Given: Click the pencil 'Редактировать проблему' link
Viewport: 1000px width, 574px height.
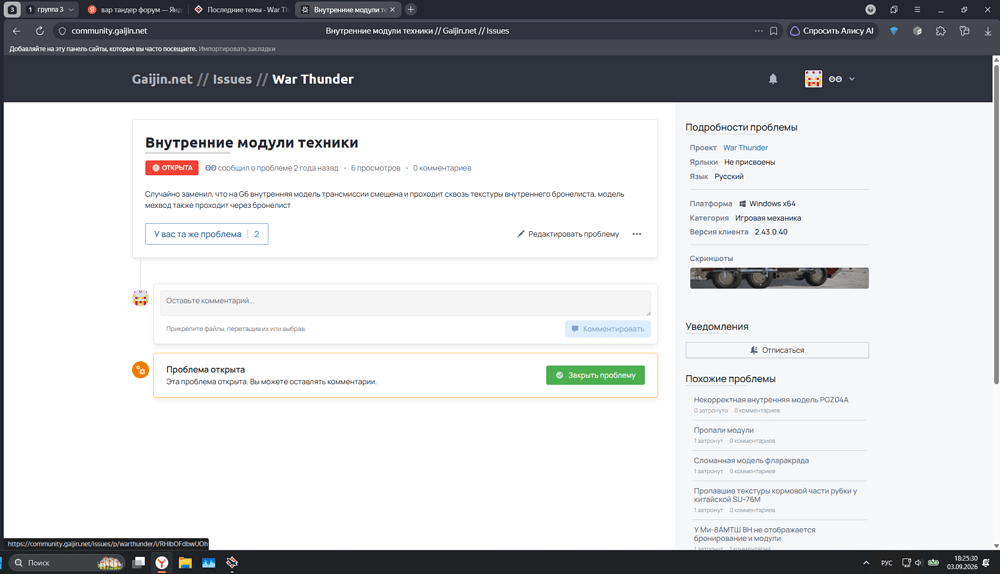Looking at the screenshot, I should [568, 234].
